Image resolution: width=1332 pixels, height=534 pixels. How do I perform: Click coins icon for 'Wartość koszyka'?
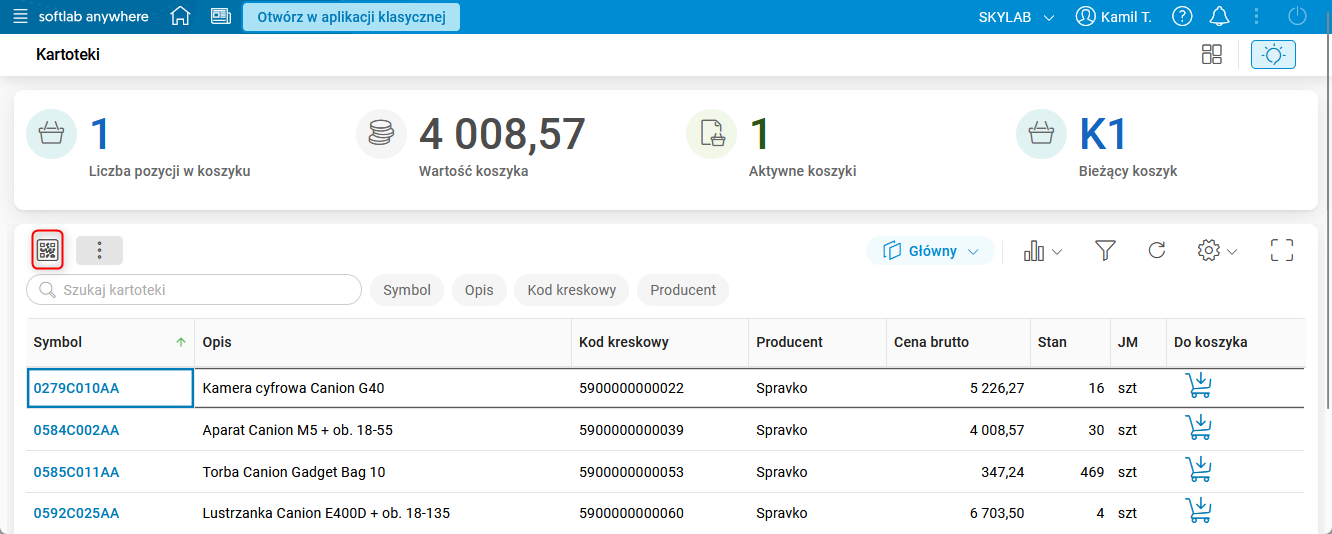pos(381,134)
